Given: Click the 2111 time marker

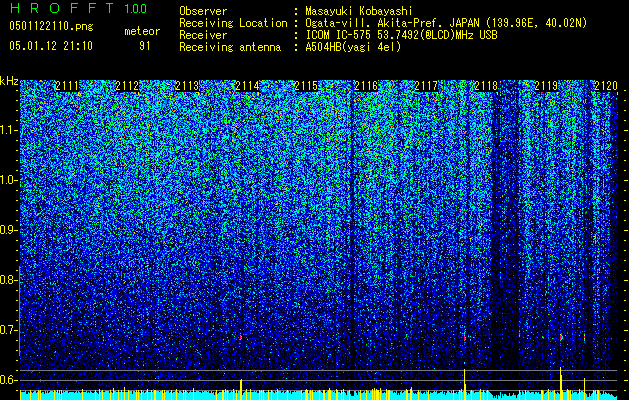Looking at the screenshot, I should 67,86.
